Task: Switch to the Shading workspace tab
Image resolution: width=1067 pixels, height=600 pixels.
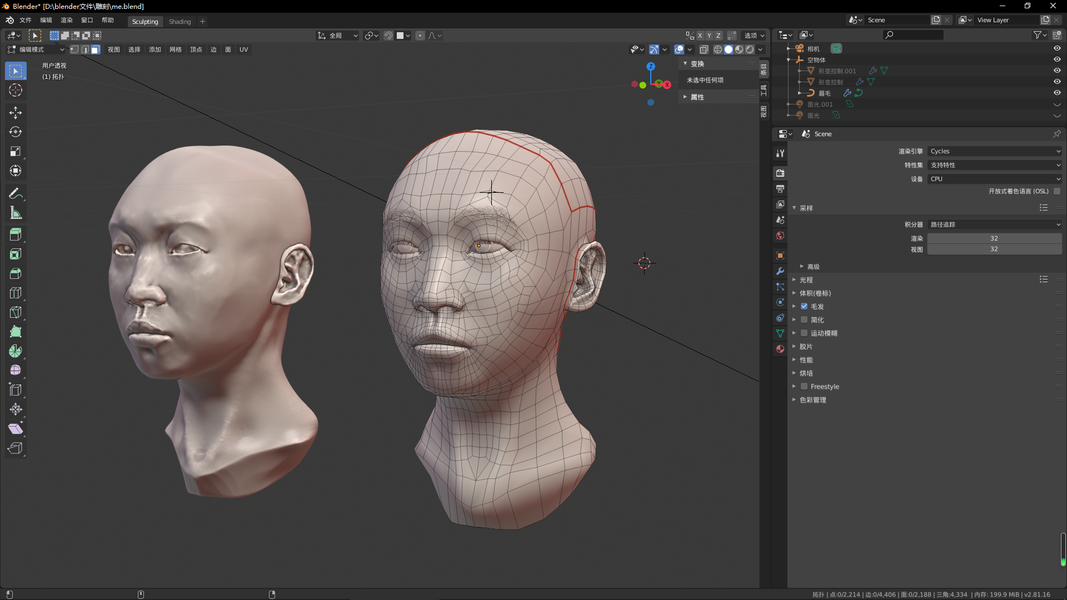Action: click(x=180, y=21)
